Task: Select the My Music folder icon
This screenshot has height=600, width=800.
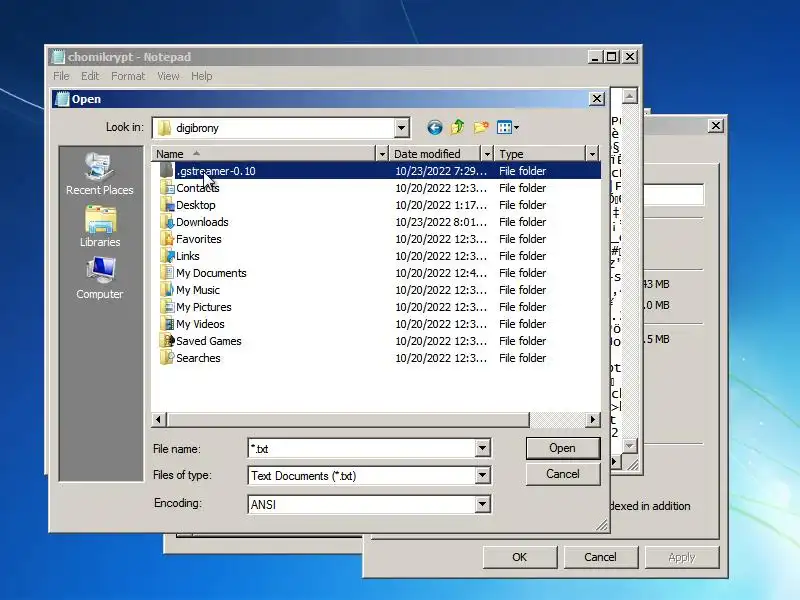Action: [167, 290]
